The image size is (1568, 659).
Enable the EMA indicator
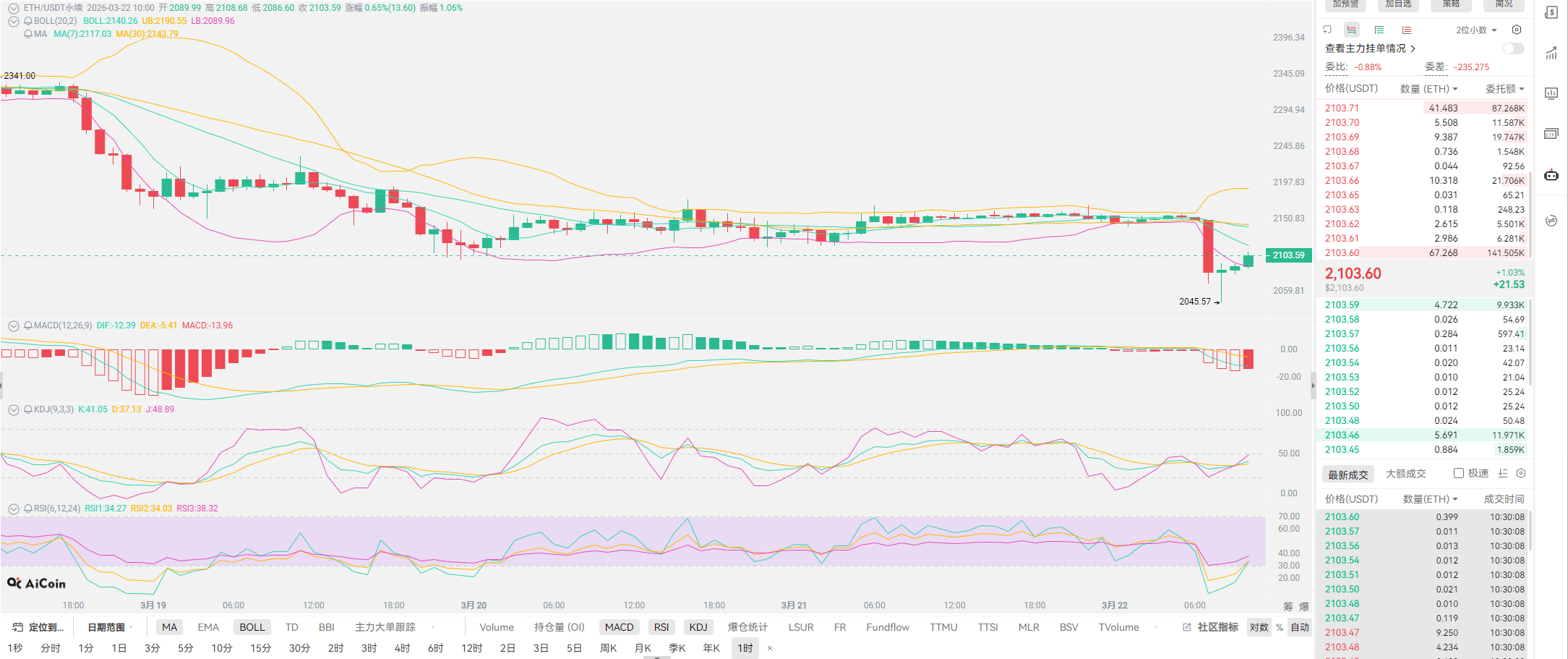point(208,627)
